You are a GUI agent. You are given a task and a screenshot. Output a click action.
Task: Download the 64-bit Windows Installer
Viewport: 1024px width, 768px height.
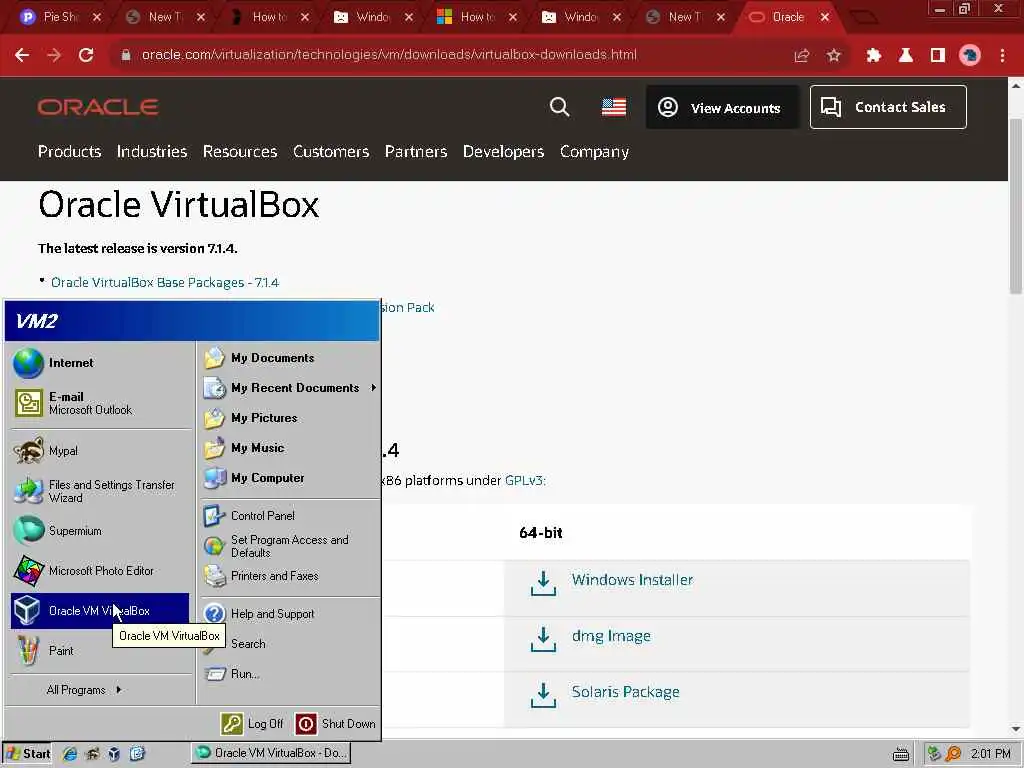click(x=632, y=580)
